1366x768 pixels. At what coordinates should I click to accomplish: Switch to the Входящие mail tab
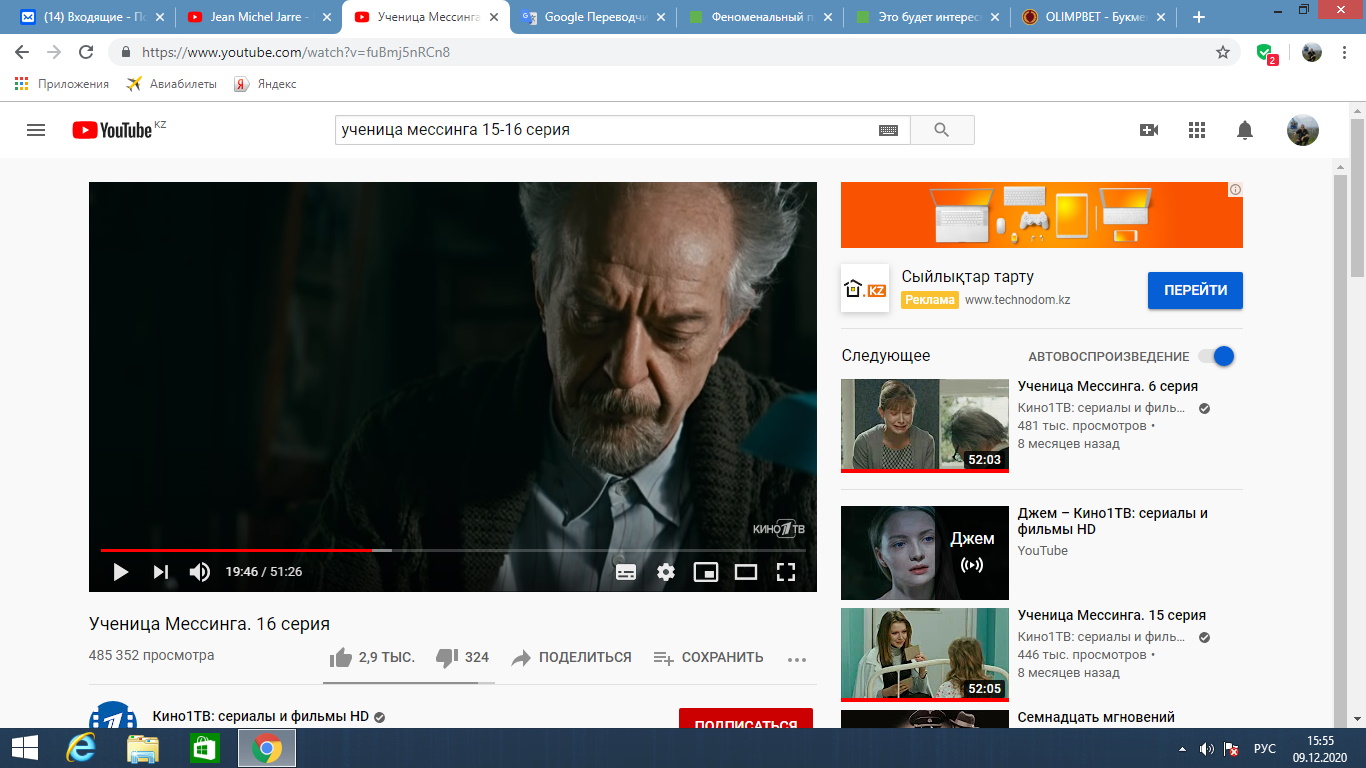pyautogui.click(x=90, y=17)
